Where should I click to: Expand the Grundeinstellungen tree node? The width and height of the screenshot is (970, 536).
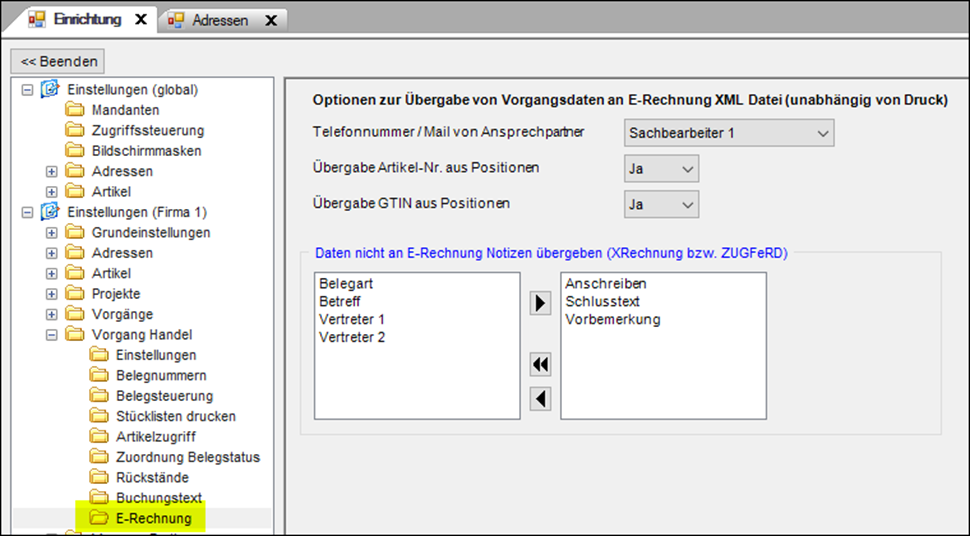[x=52, y=233]
